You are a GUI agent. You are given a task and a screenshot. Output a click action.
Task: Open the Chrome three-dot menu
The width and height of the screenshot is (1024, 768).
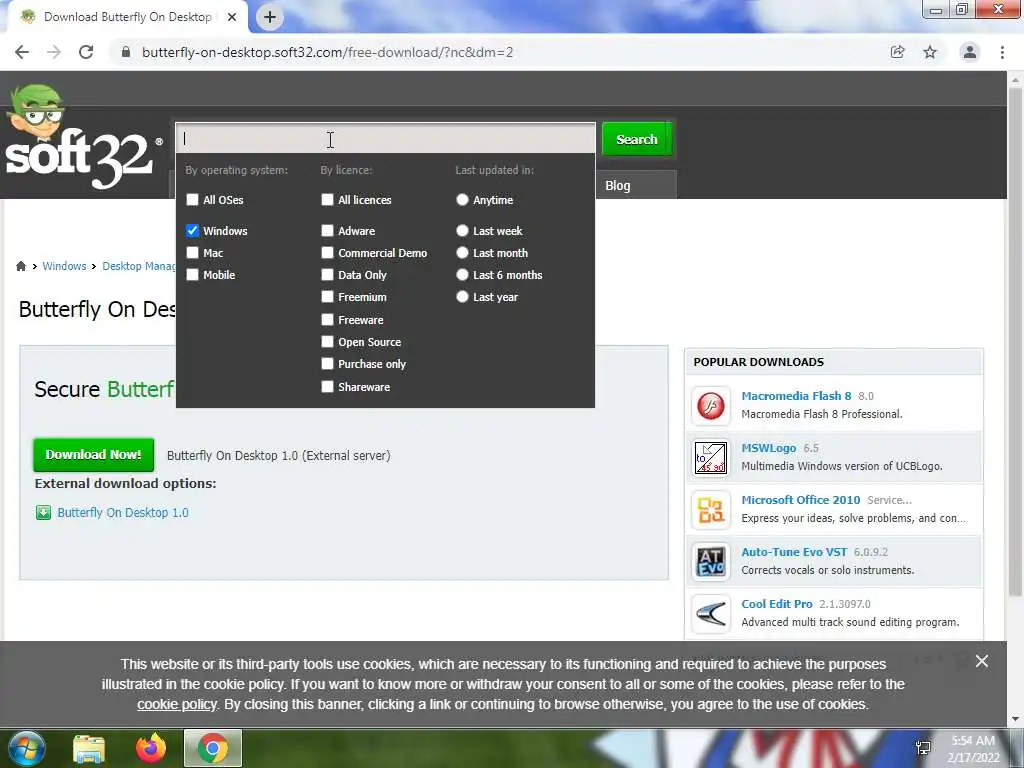(1002, 52)
